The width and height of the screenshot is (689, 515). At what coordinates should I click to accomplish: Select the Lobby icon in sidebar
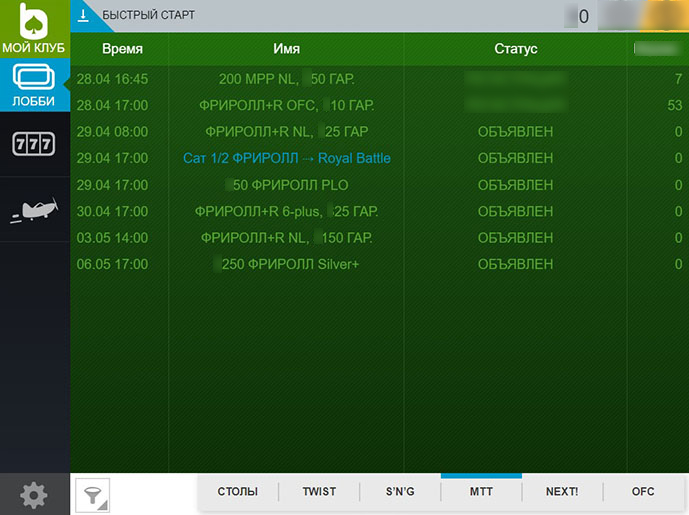pos(34,84)
